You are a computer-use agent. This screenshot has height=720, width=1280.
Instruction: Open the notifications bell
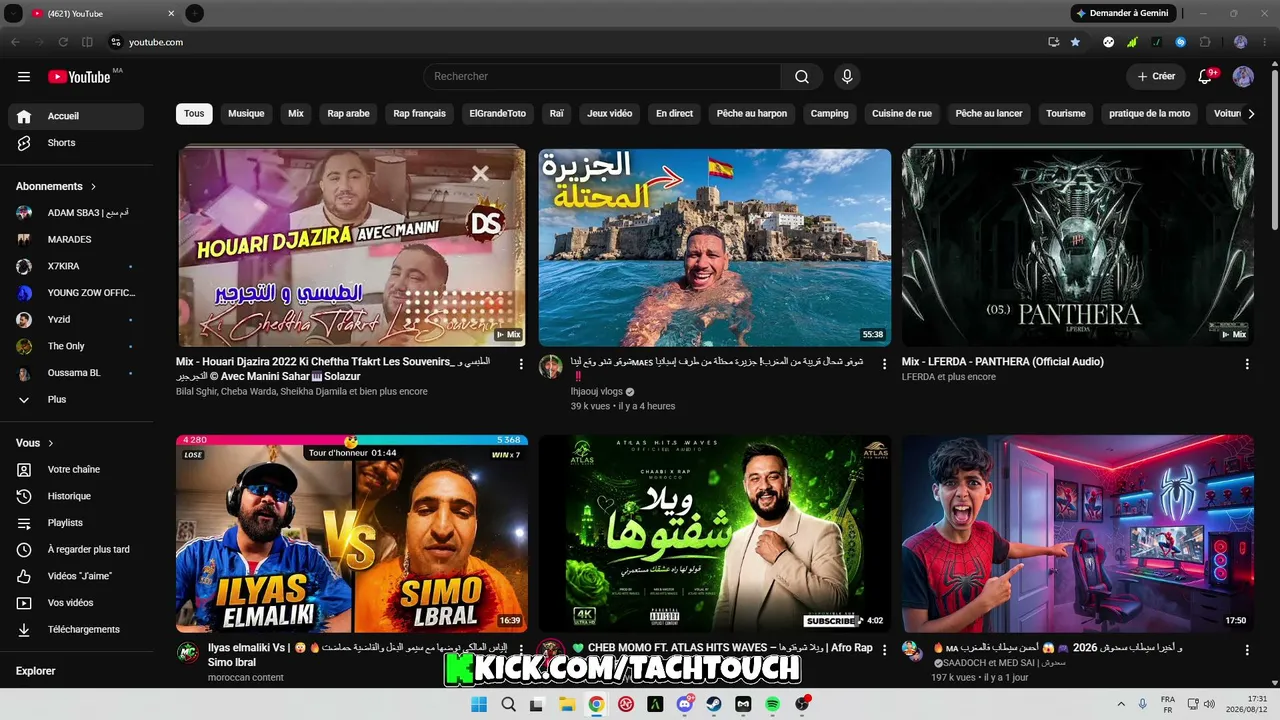pos(1206,77)
